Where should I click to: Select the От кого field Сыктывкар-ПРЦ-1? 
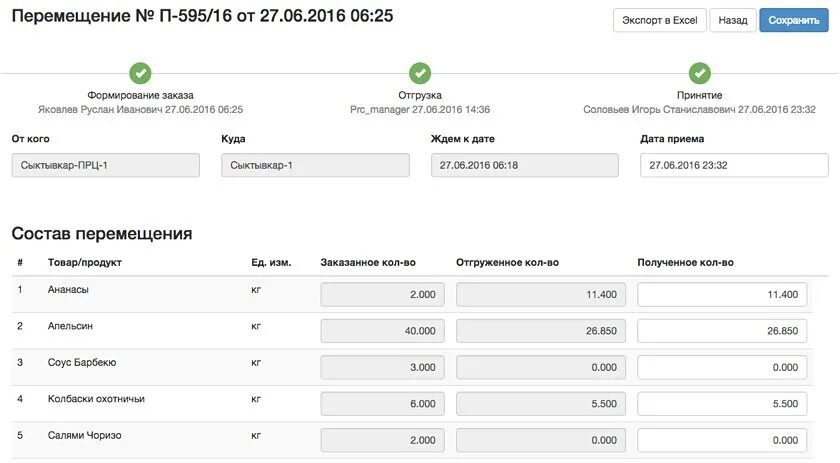coord(106,165)
